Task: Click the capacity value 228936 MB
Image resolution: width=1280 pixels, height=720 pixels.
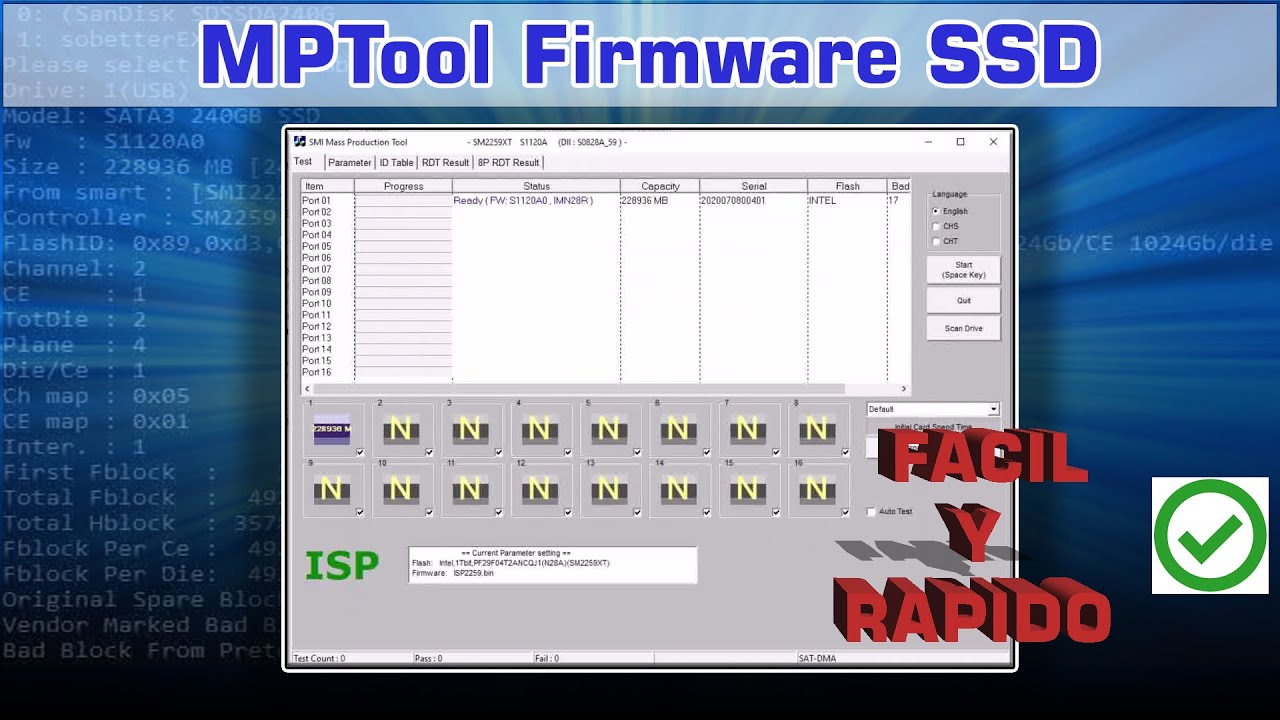Action: [x=645, y=201]
